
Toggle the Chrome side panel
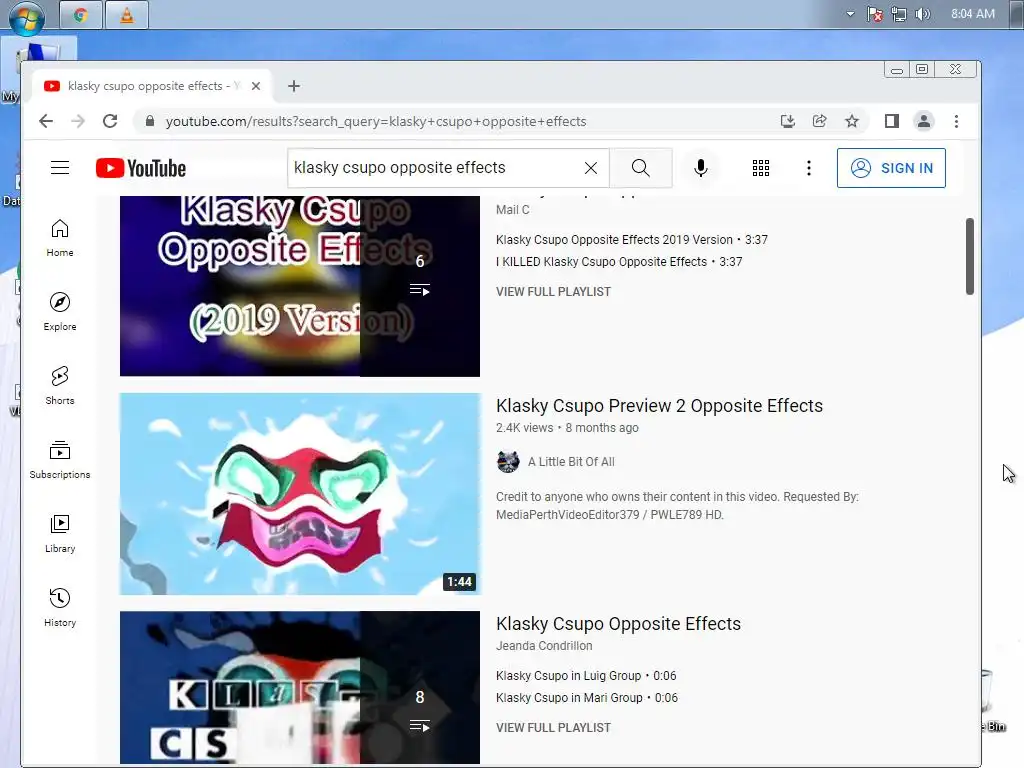891,121
